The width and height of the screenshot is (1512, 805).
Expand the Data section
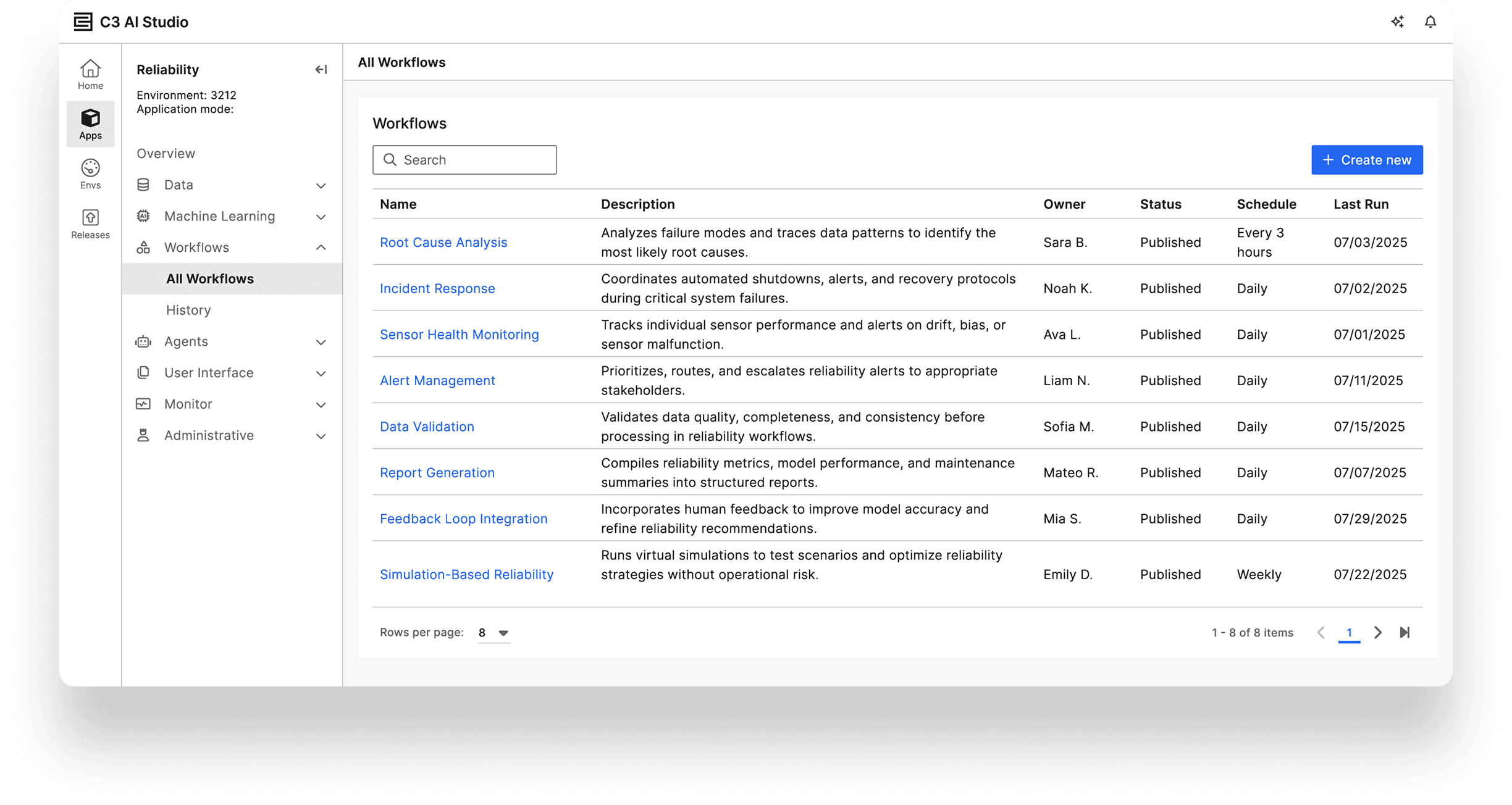click(232, 185)
